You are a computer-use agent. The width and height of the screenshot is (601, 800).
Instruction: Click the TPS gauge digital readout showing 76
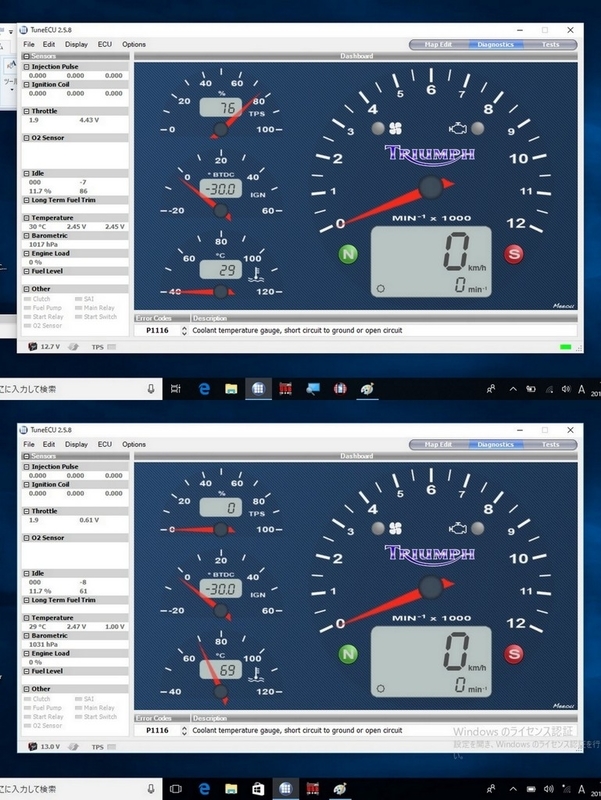(221, 108)
